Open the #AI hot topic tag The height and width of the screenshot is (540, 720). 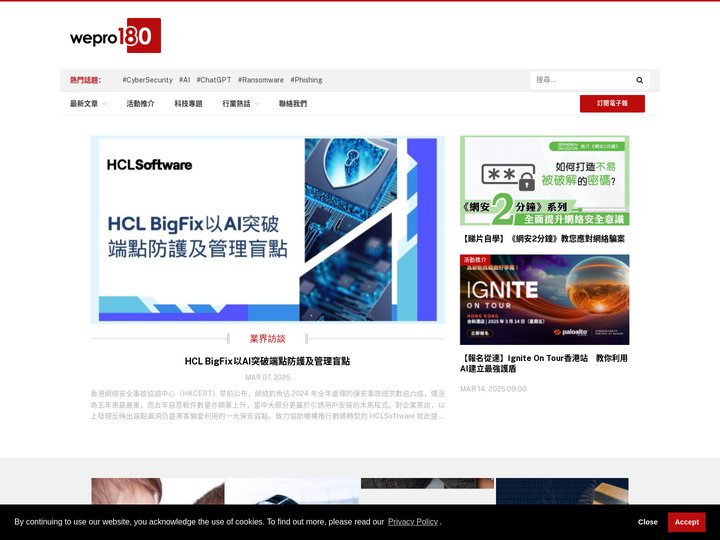click(185, 80)
